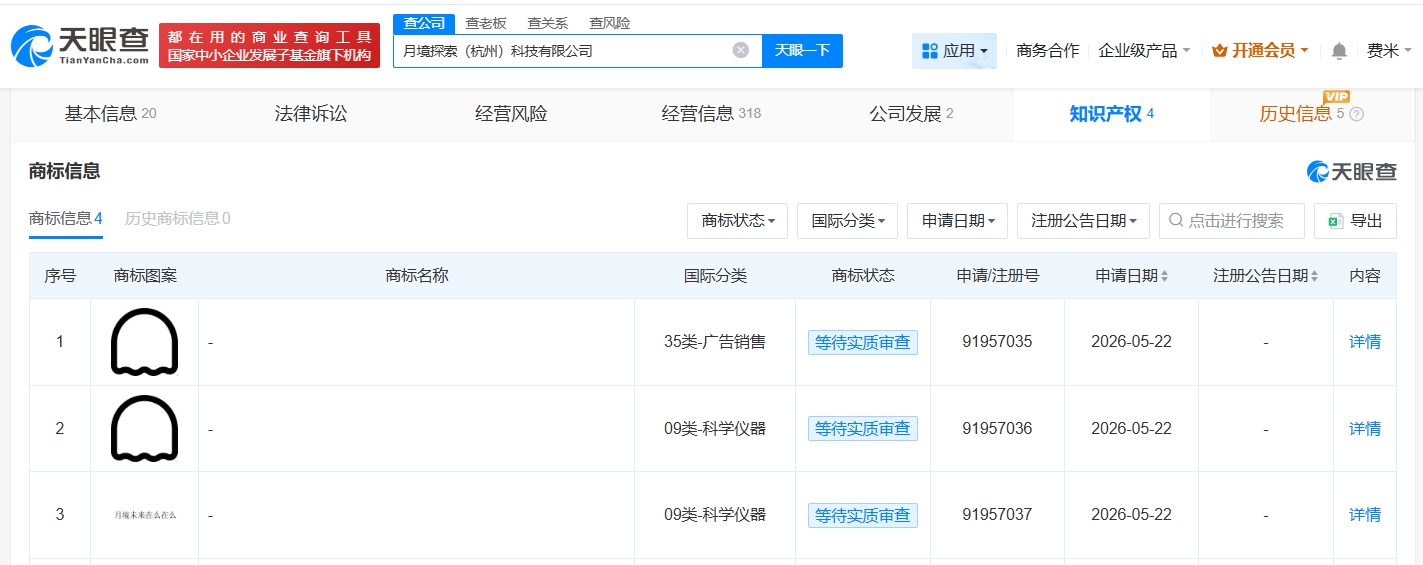Open the 经营信息 tab
Image resolution: width=1423 pixels, height=565 pixels.
click(x=711, y=114)
